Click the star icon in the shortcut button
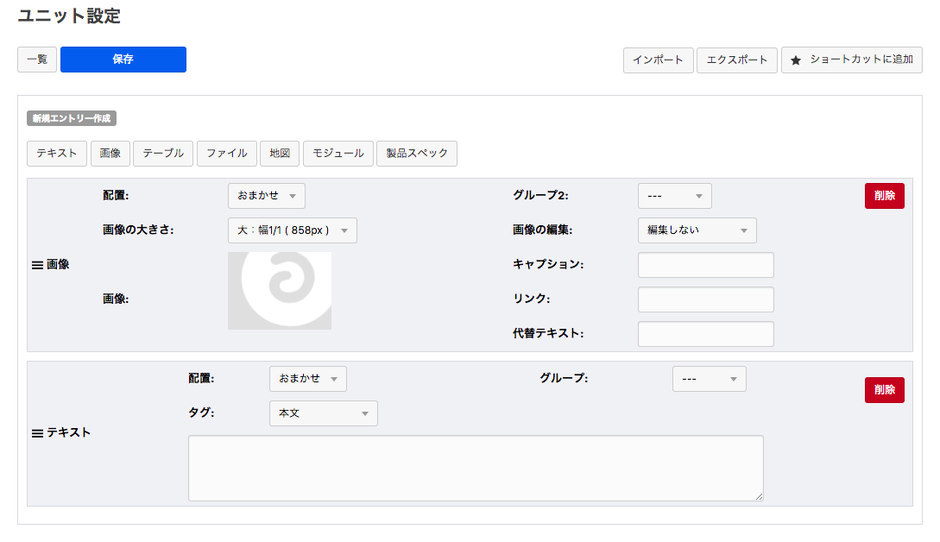 point(796,60)
